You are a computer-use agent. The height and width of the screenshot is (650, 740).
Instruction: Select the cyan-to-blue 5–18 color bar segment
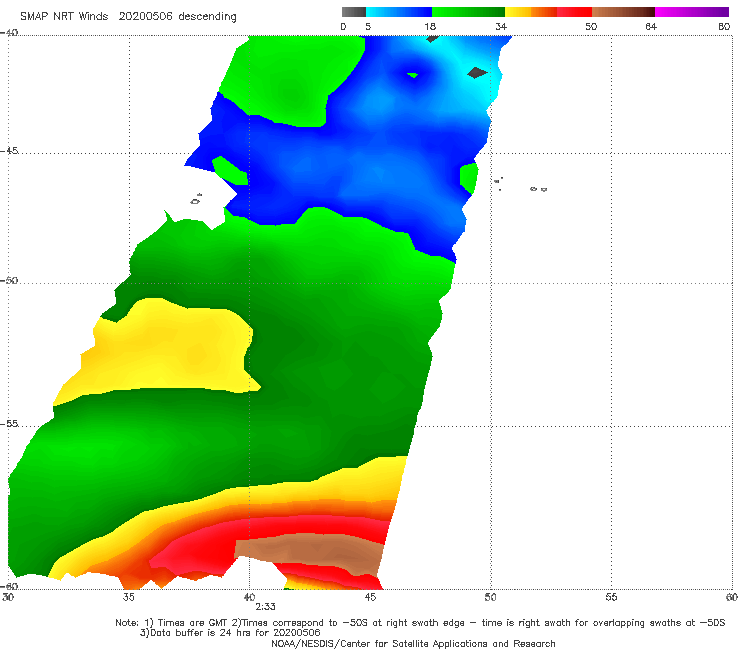point(399,12)
